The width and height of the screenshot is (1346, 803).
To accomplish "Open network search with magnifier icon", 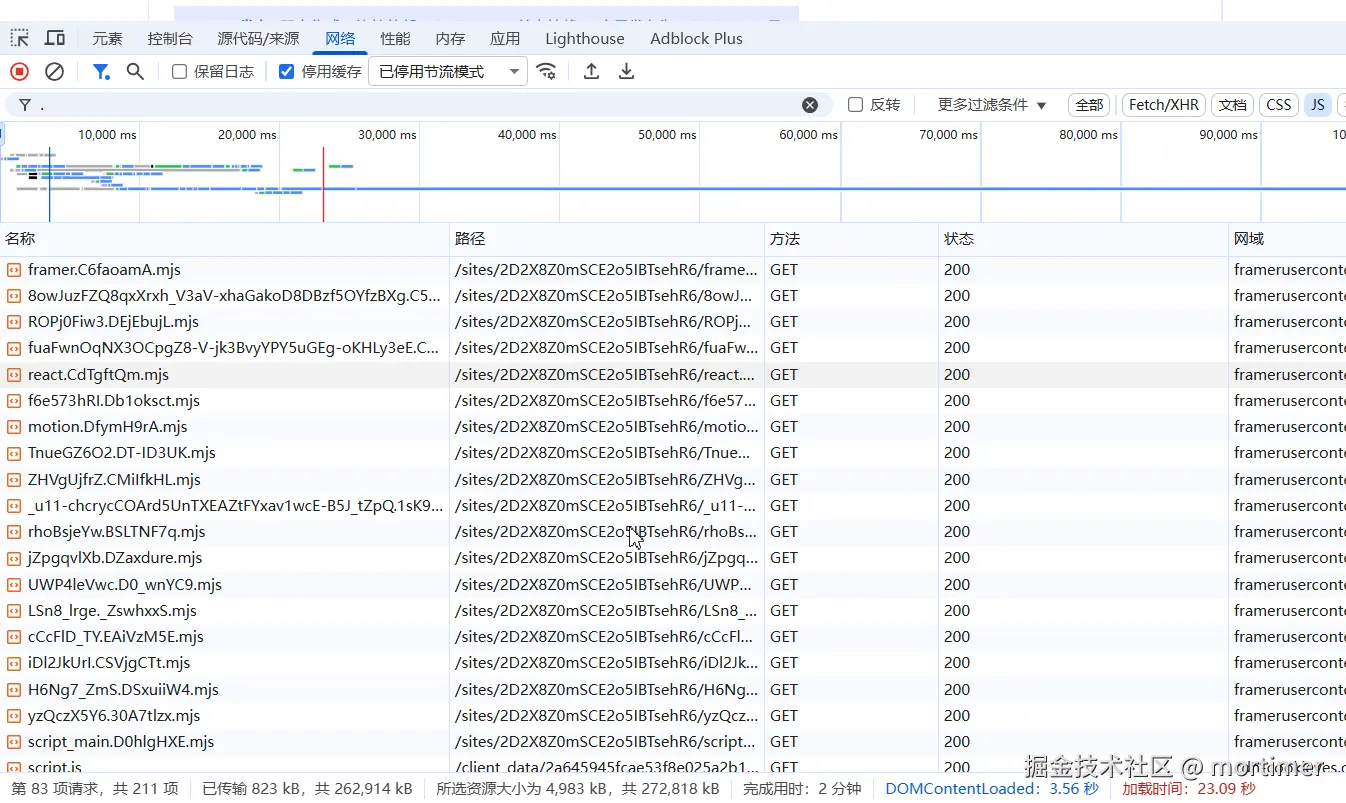I will (x=135, y=72).
